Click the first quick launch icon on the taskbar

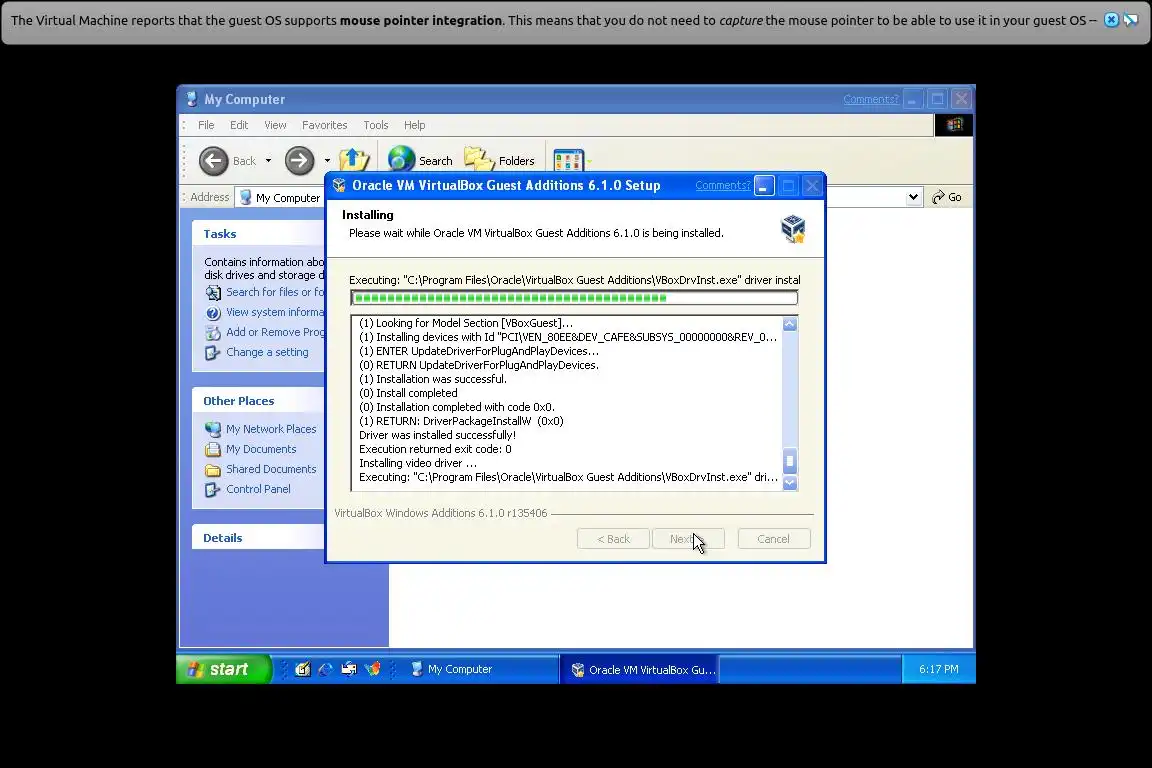302,669
